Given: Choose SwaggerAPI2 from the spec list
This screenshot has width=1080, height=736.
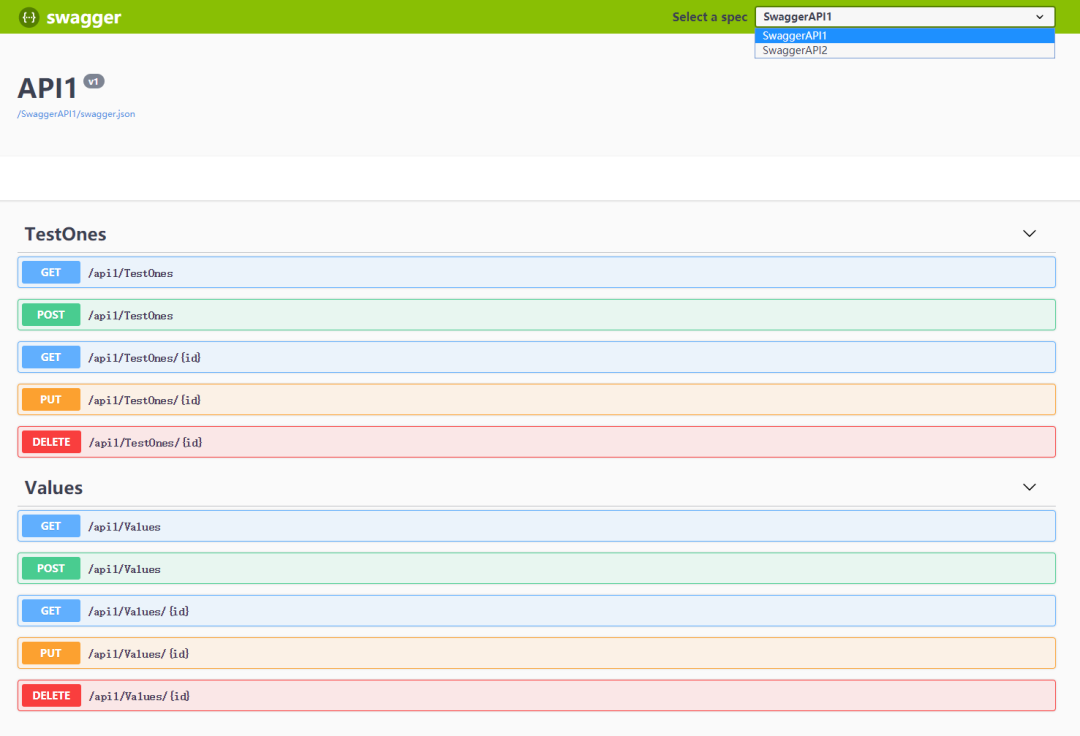Looking at the screenshot, I should pyautogui.click(x=904, y=50).
